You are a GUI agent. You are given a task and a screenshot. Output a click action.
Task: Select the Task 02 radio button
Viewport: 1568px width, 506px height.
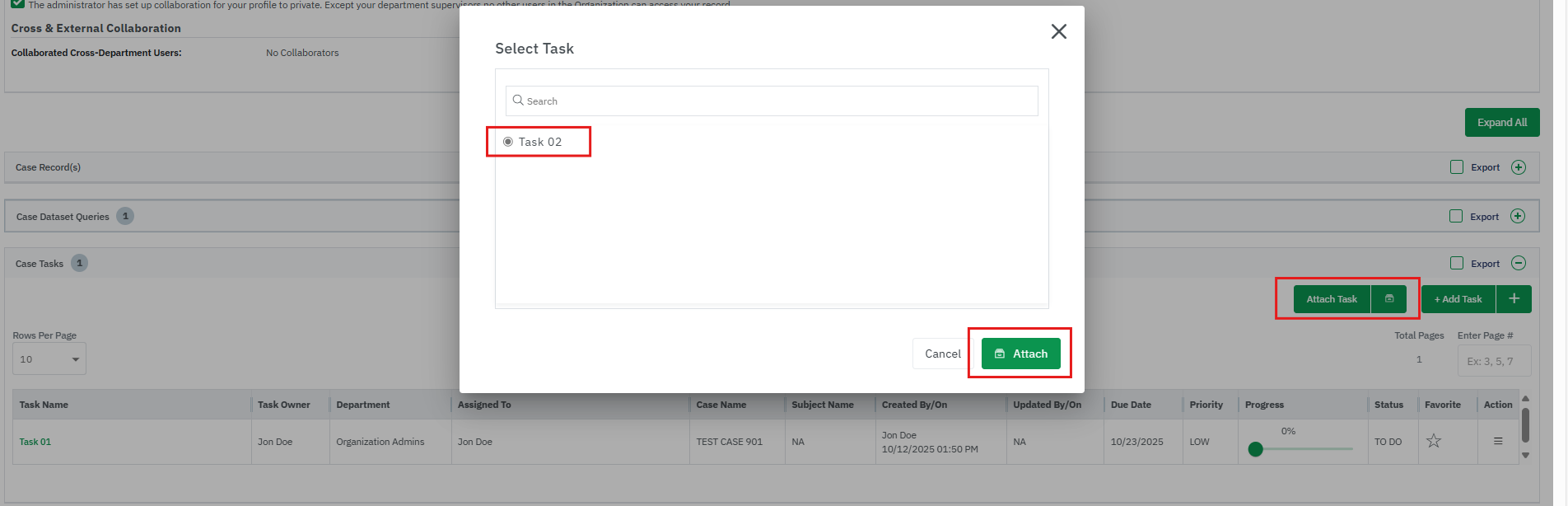point(508,142)
